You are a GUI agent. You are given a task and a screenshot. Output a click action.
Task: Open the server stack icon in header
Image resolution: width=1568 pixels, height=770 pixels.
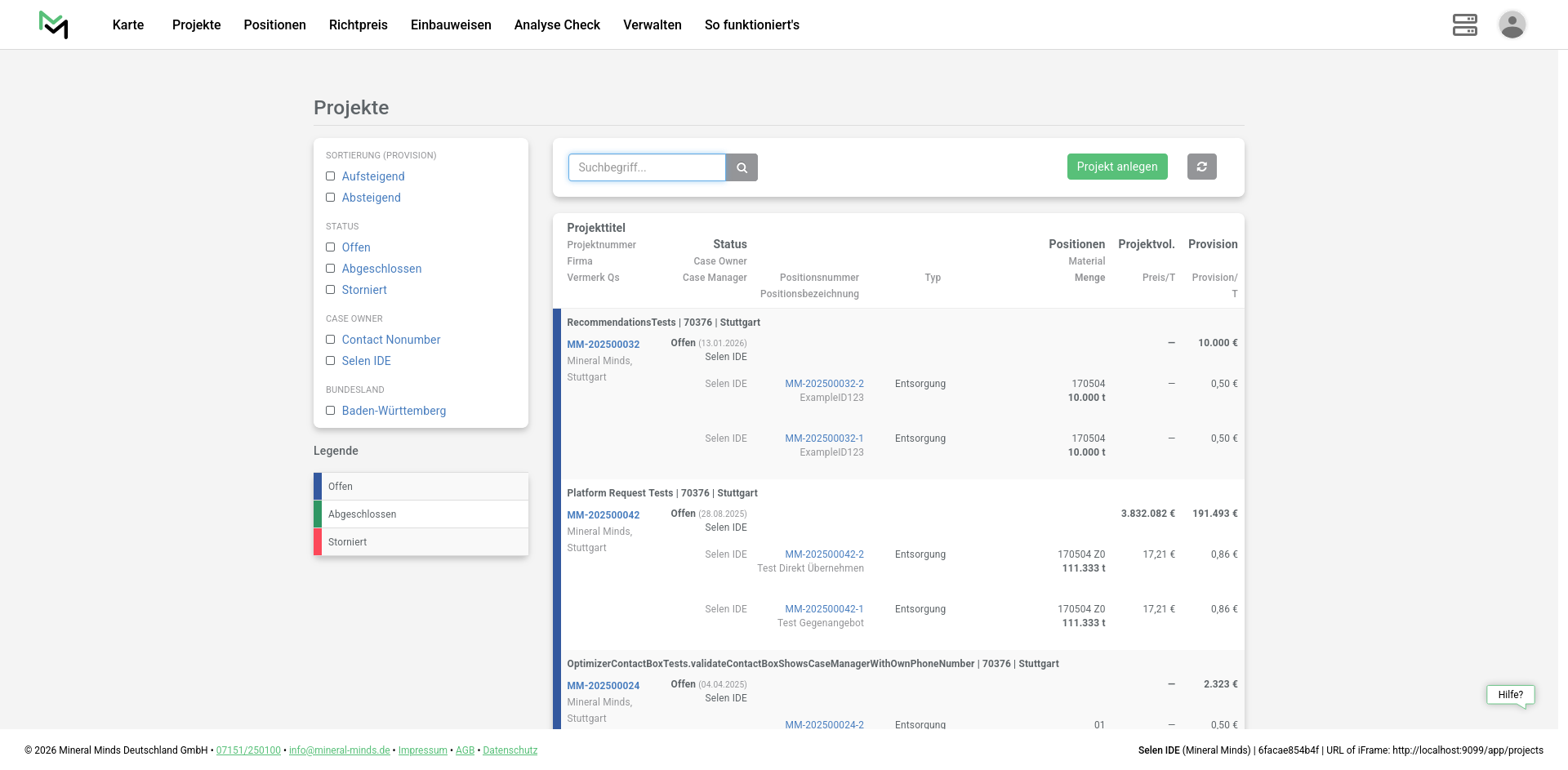[x=1464, y=24]
